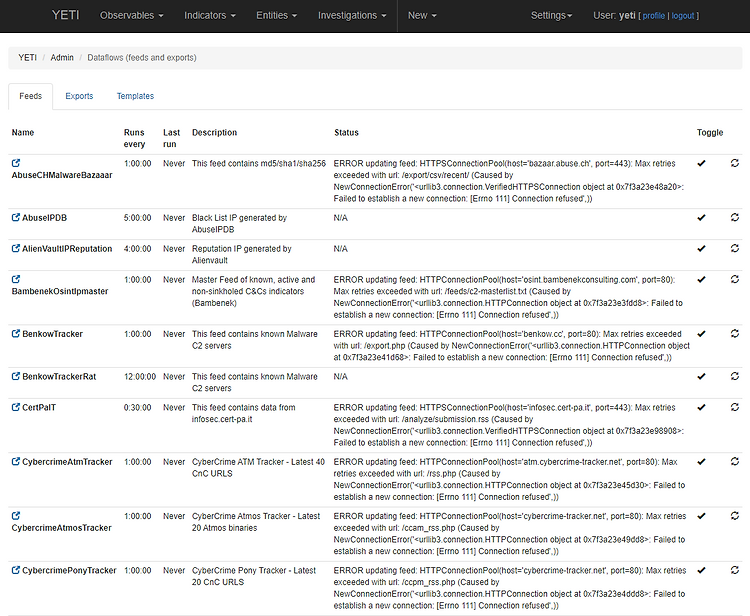Toggle the CybercrimeAtmTracker feed checkmark

[701, 462]
